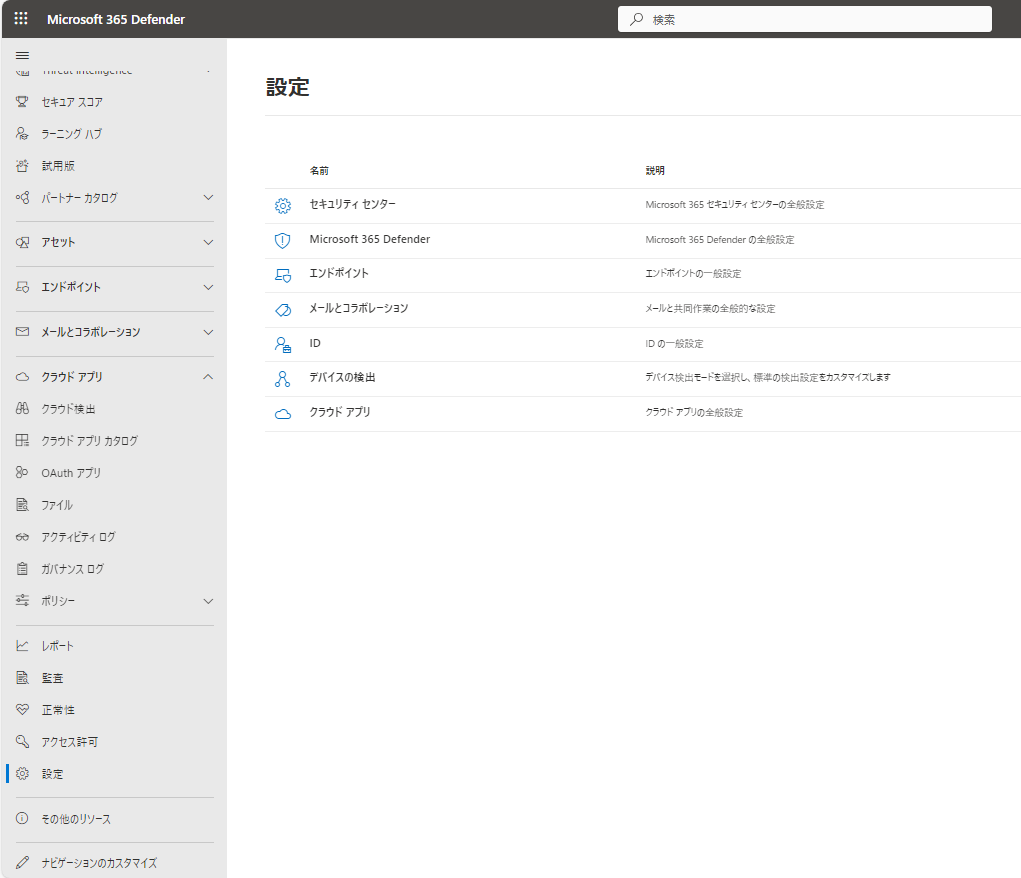
Task: Click the Device discovery row icon
Action: (283, 379)
